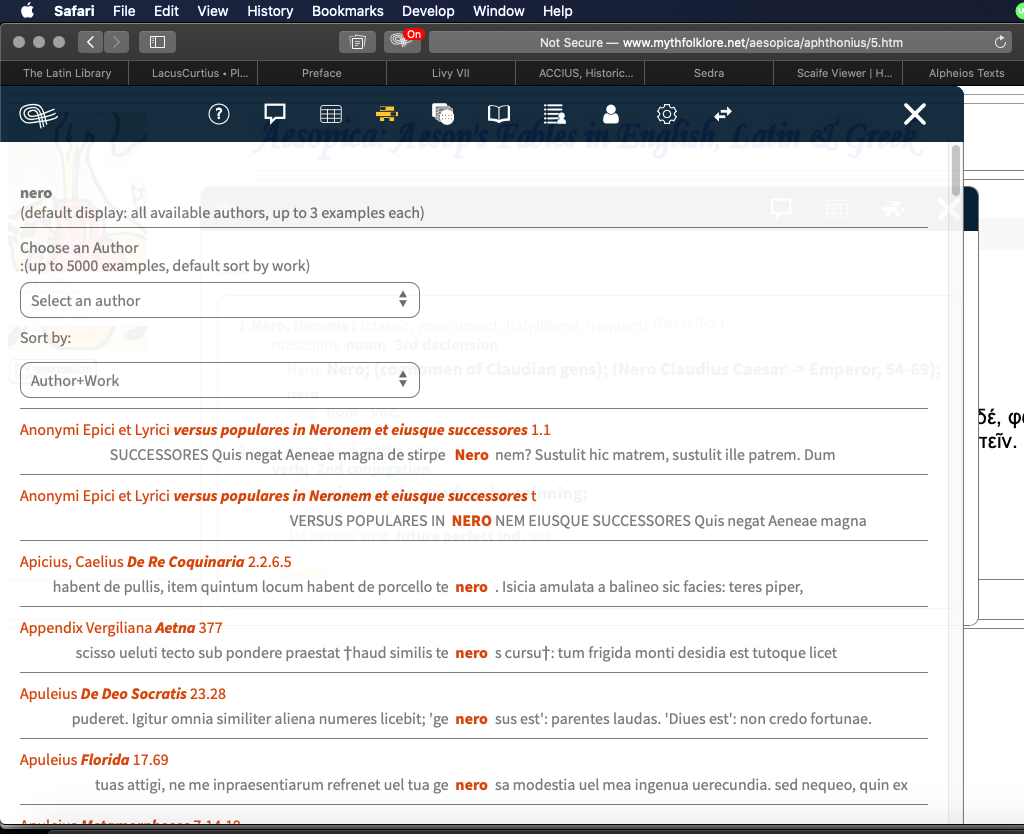The image size is (1024, 834).
Task: Open the Develop menu in the menu bar
Action: point(428,11)
